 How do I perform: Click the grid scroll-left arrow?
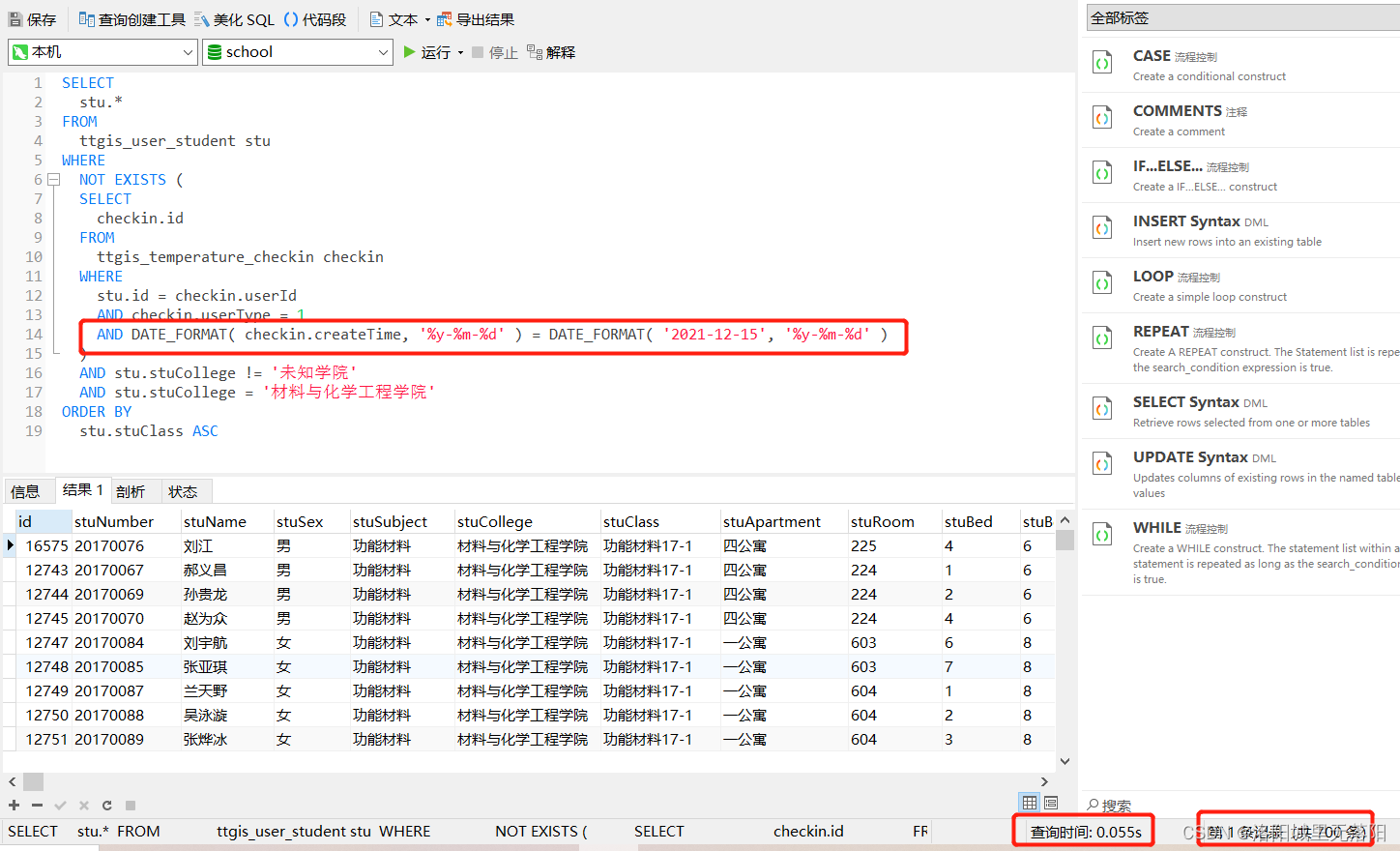12,781
